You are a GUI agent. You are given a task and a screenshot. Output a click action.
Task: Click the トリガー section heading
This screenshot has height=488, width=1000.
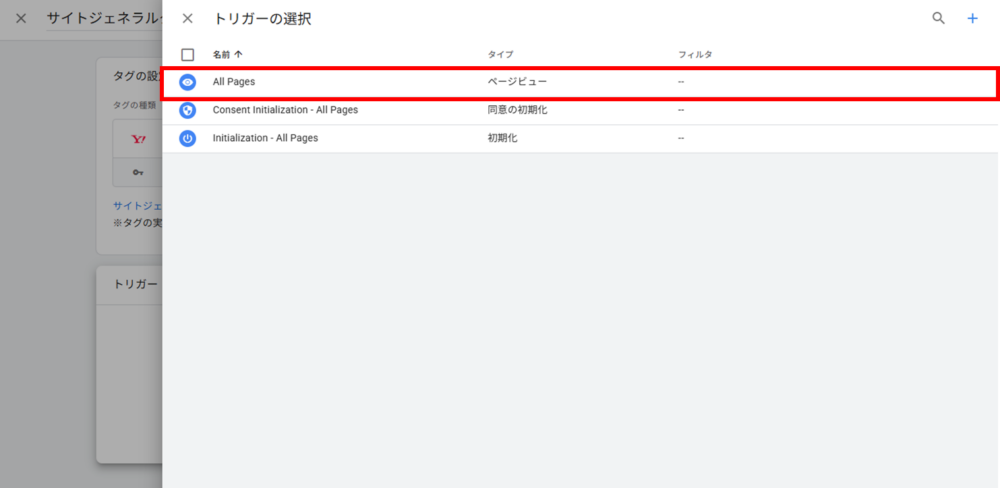(x=135, y=285)
